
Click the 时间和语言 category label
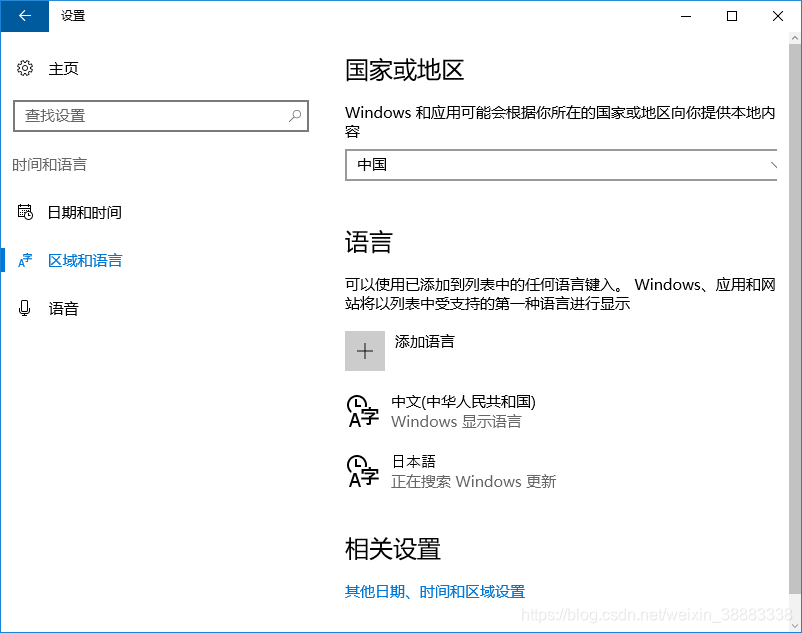pyautogui.click(x=50, y=165)
